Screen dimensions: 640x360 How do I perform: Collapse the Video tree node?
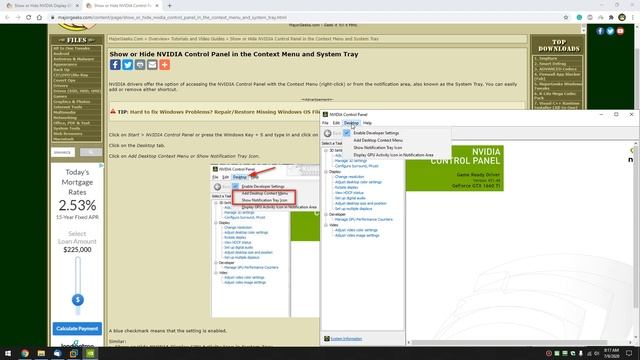pos(326,225)
